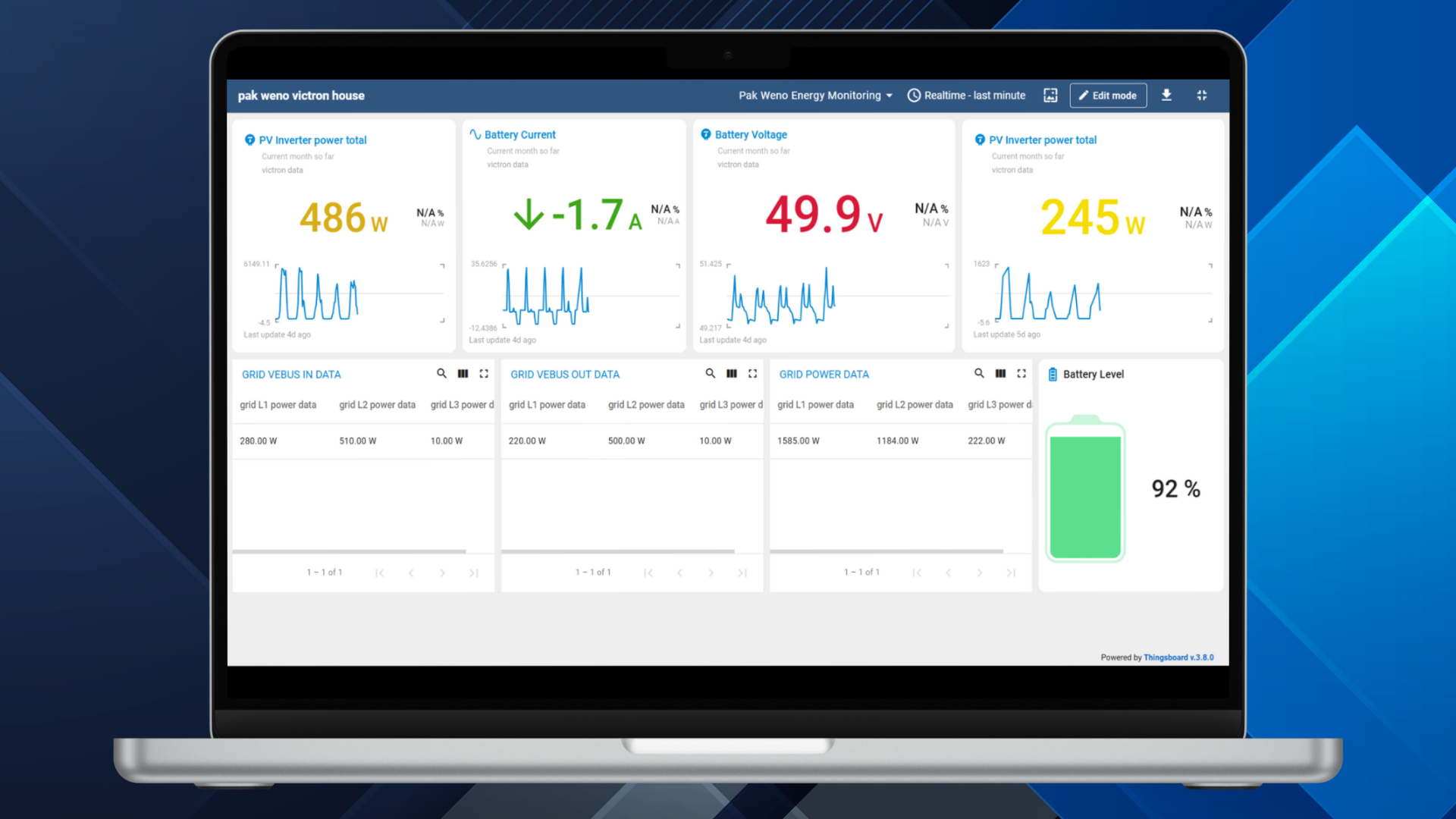The height and width of the screenshot is (819, 1456).
Task: Select the 222.00 W cell
Action: [987, 441]
